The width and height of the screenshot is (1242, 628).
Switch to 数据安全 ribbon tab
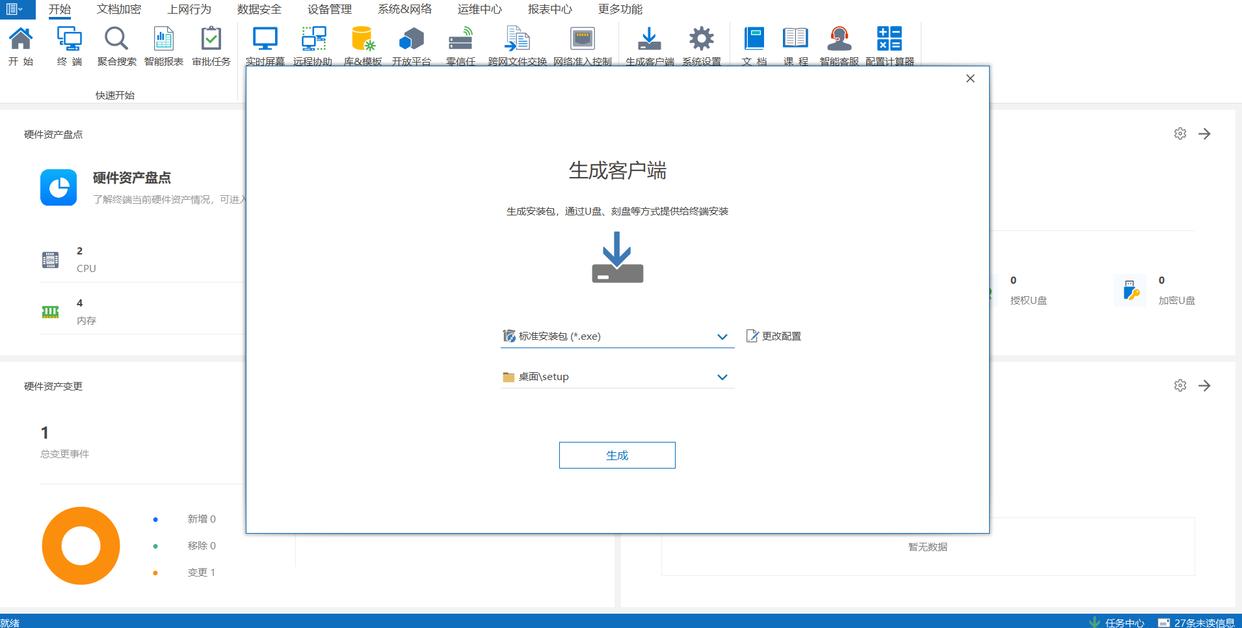[x=259, y=9]
